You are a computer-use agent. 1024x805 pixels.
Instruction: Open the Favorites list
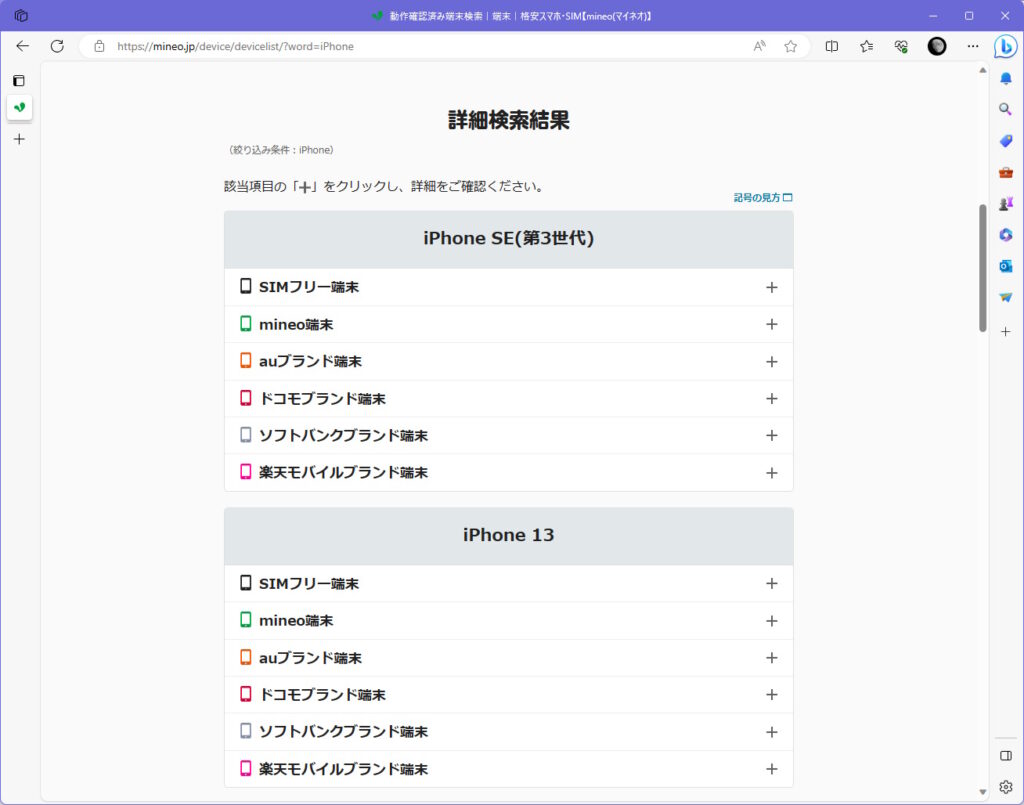click(x=867, y=46)
